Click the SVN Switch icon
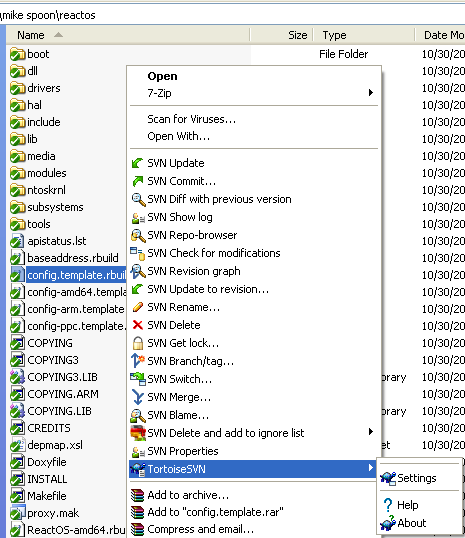The height and width of the screenshot is (538, 465). pos(138,379)
